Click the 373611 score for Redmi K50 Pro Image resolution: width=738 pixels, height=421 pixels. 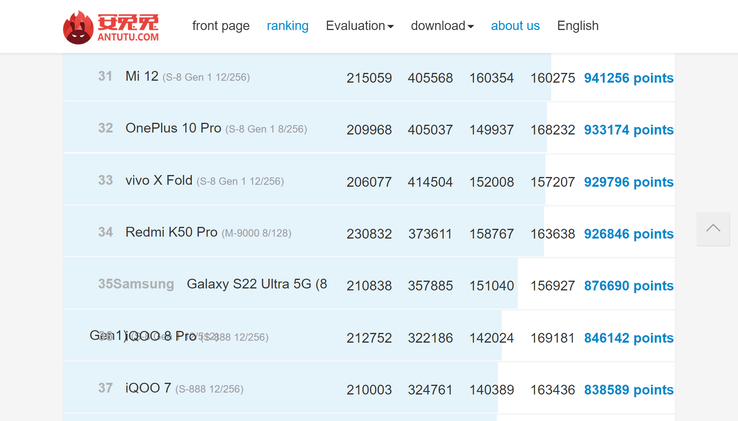(x=430, y=234)
